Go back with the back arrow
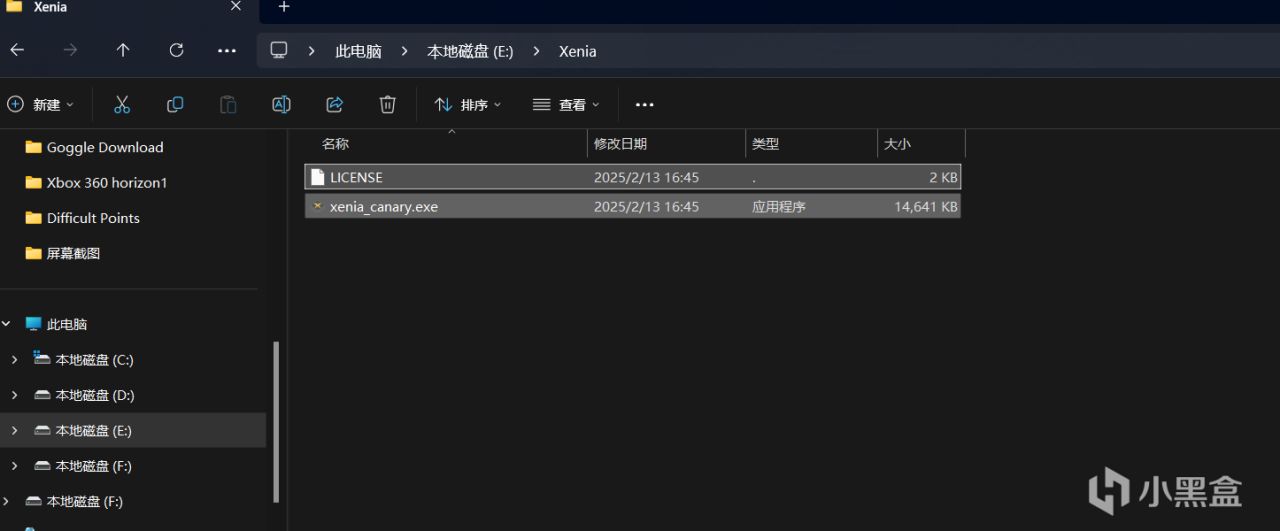 pos(17,50)
